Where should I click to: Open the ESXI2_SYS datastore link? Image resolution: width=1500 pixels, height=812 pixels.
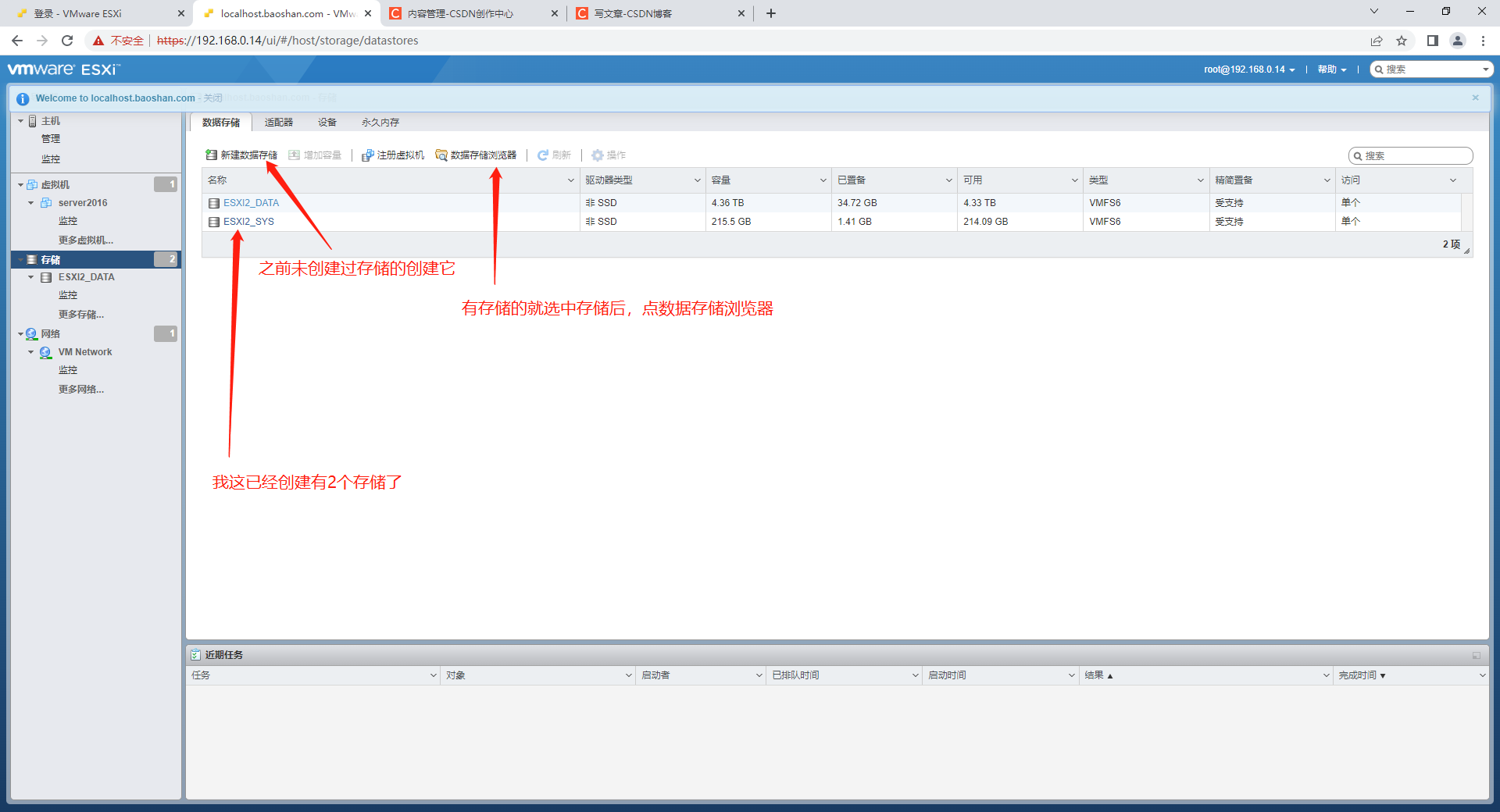coord(248,222)
